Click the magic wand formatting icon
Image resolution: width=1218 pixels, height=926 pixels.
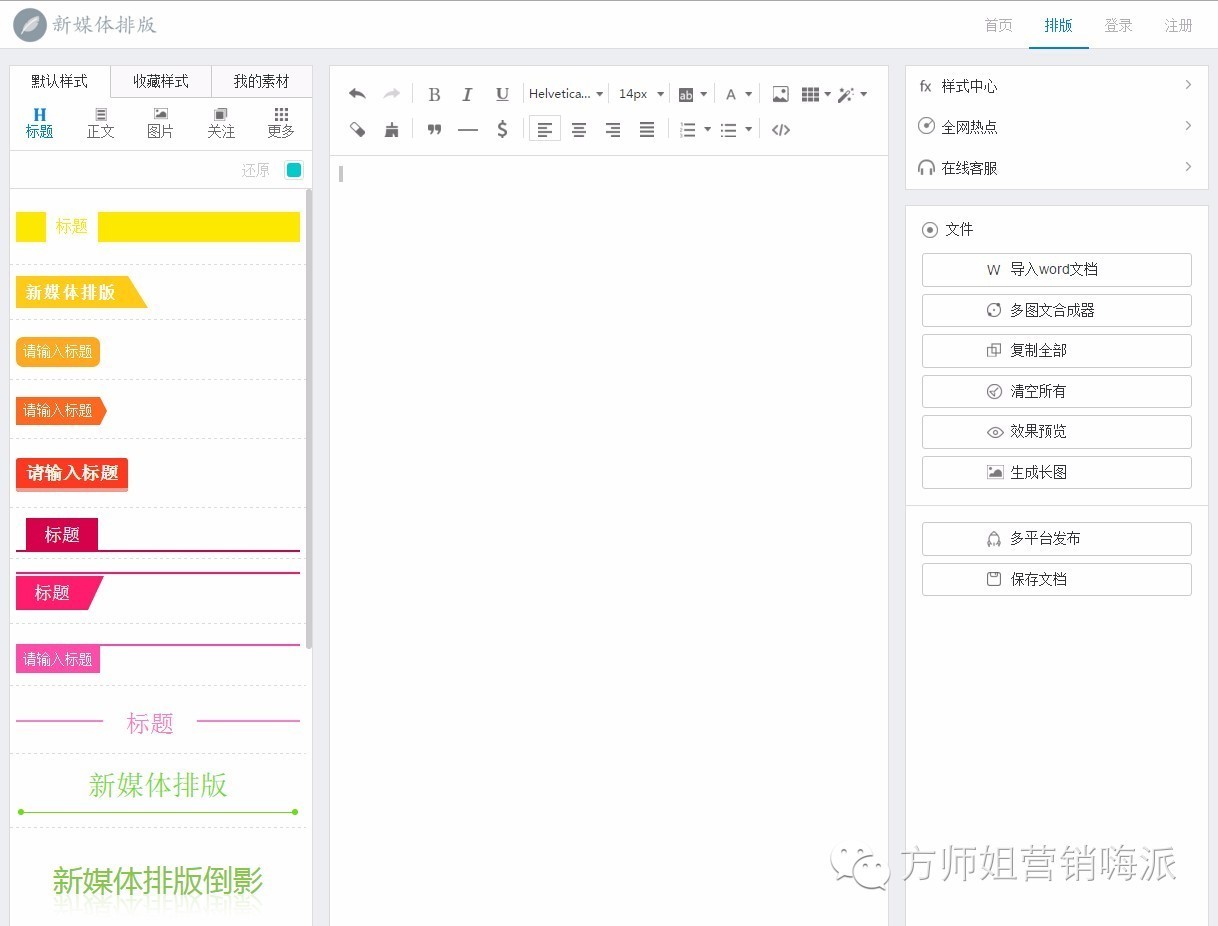coord(846,93)
